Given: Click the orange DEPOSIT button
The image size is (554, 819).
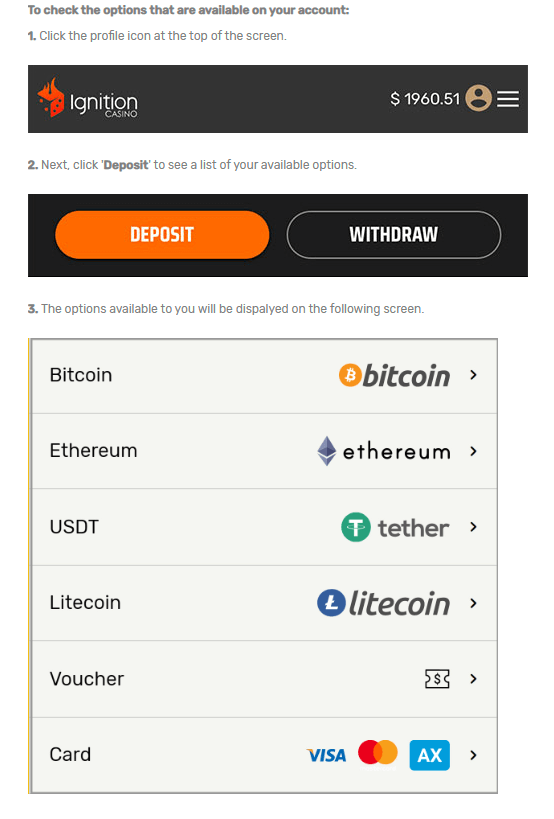Looking at the screenshot, I should (162, 235).
